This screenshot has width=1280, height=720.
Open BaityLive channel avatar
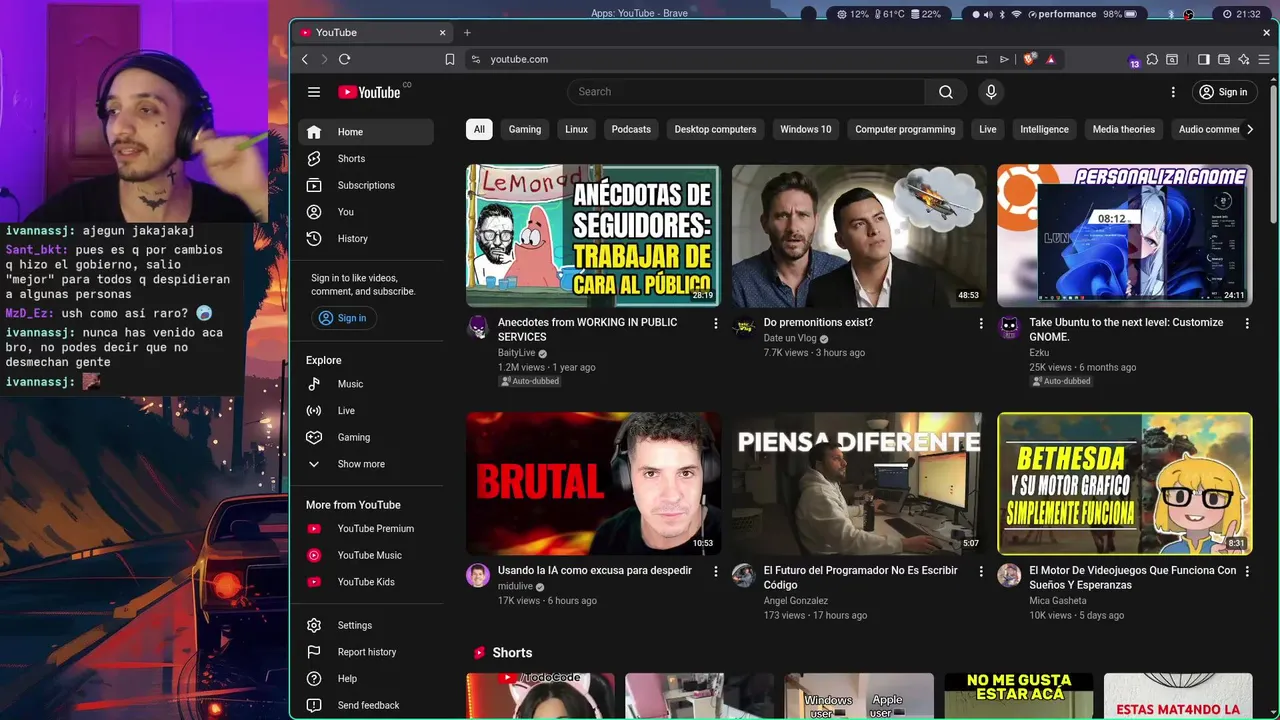pyautogui.click(x=478, y=327)
